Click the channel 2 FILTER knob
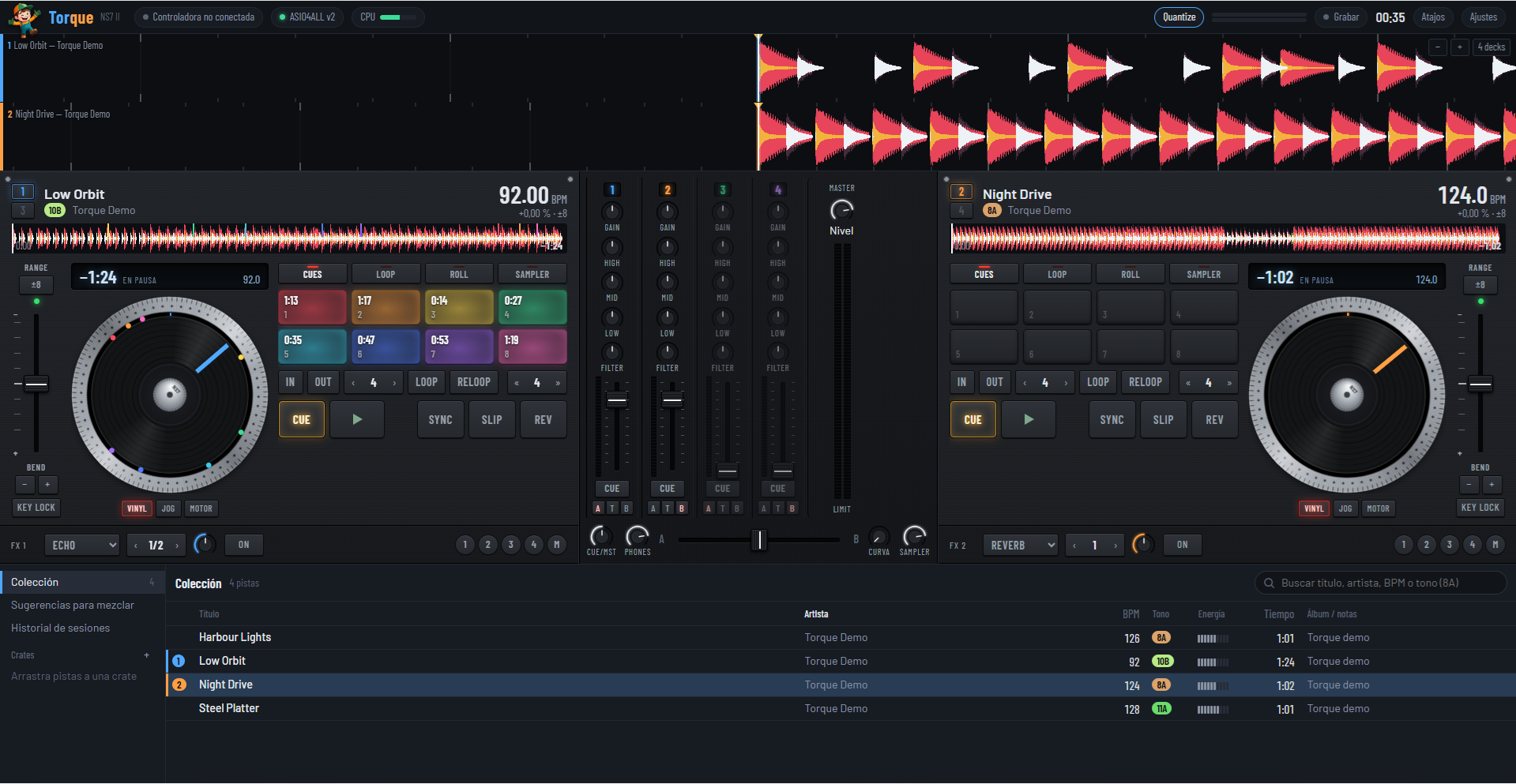Viewport: 1516px width, 784px height. [x=668, y=352]
